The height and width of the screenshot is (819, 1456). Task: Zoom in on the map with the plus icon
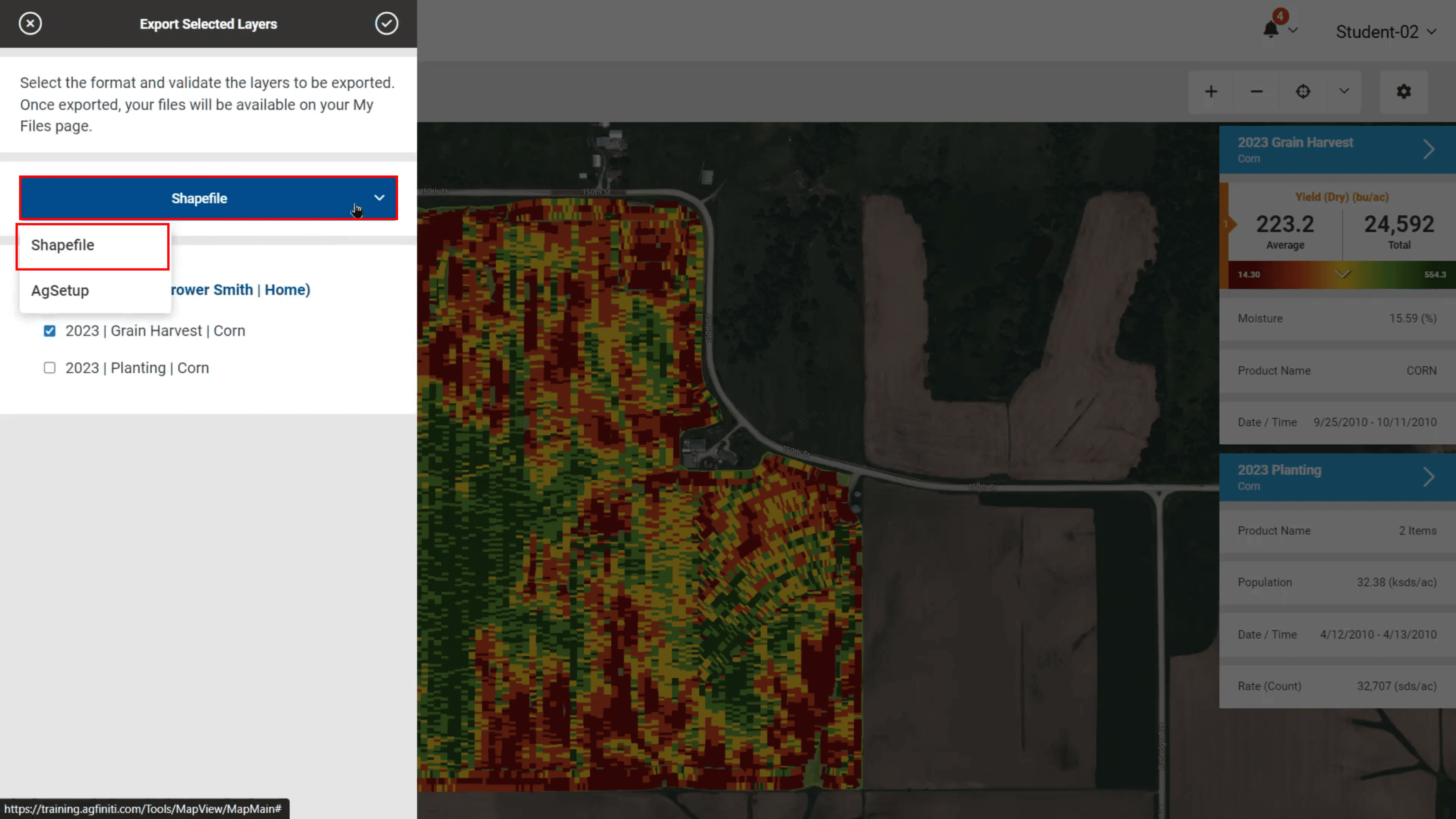(1211, 91)
